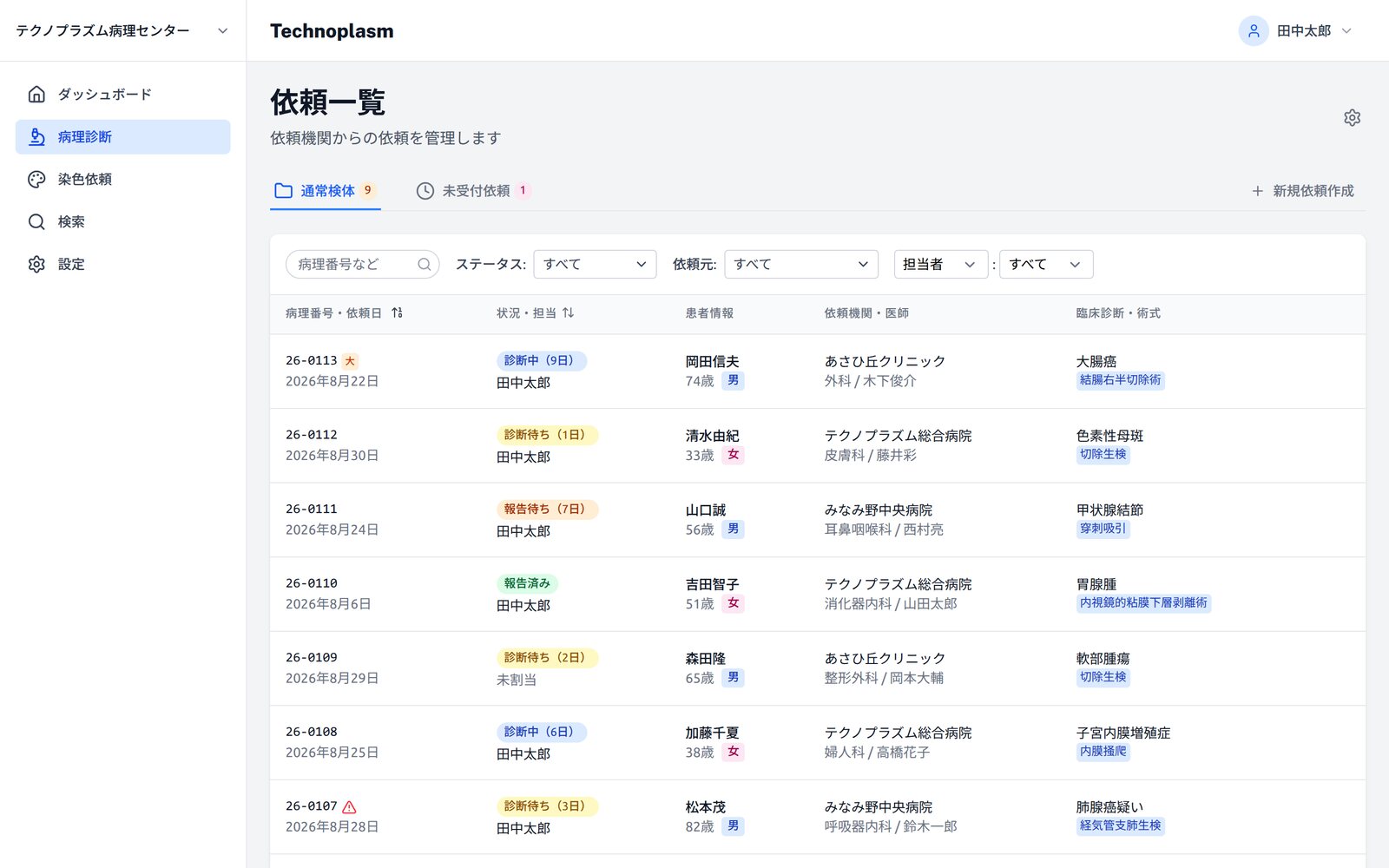Sort by 状況・担当 arrow icon
This screenshot has height=868, width=1389.
click(568, 312)
